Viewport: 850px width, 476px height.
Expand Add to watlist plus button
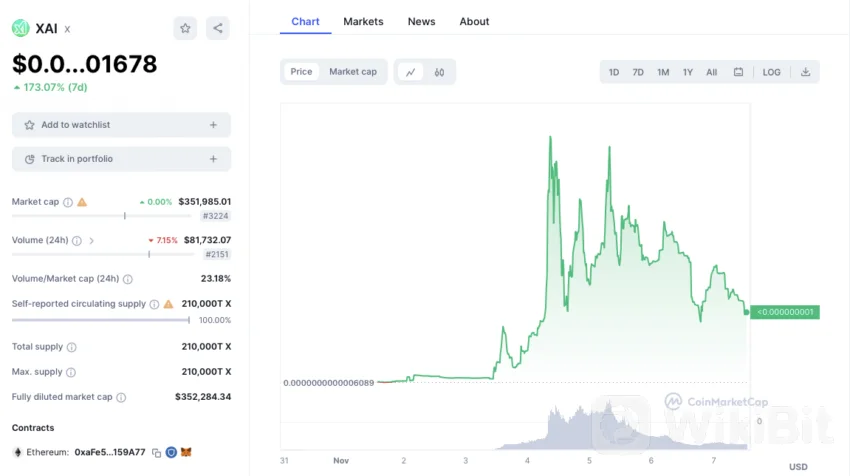coord(213,125)
